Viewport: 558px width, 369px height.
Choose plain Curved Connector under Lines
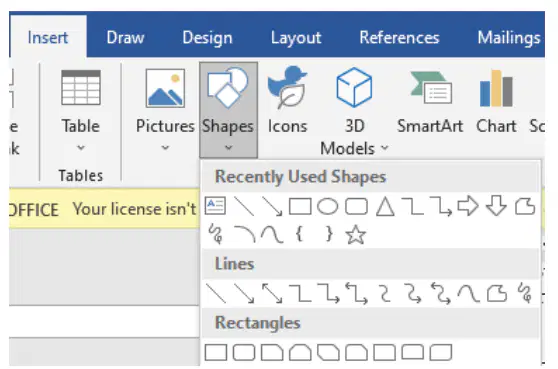click(384, 294)
